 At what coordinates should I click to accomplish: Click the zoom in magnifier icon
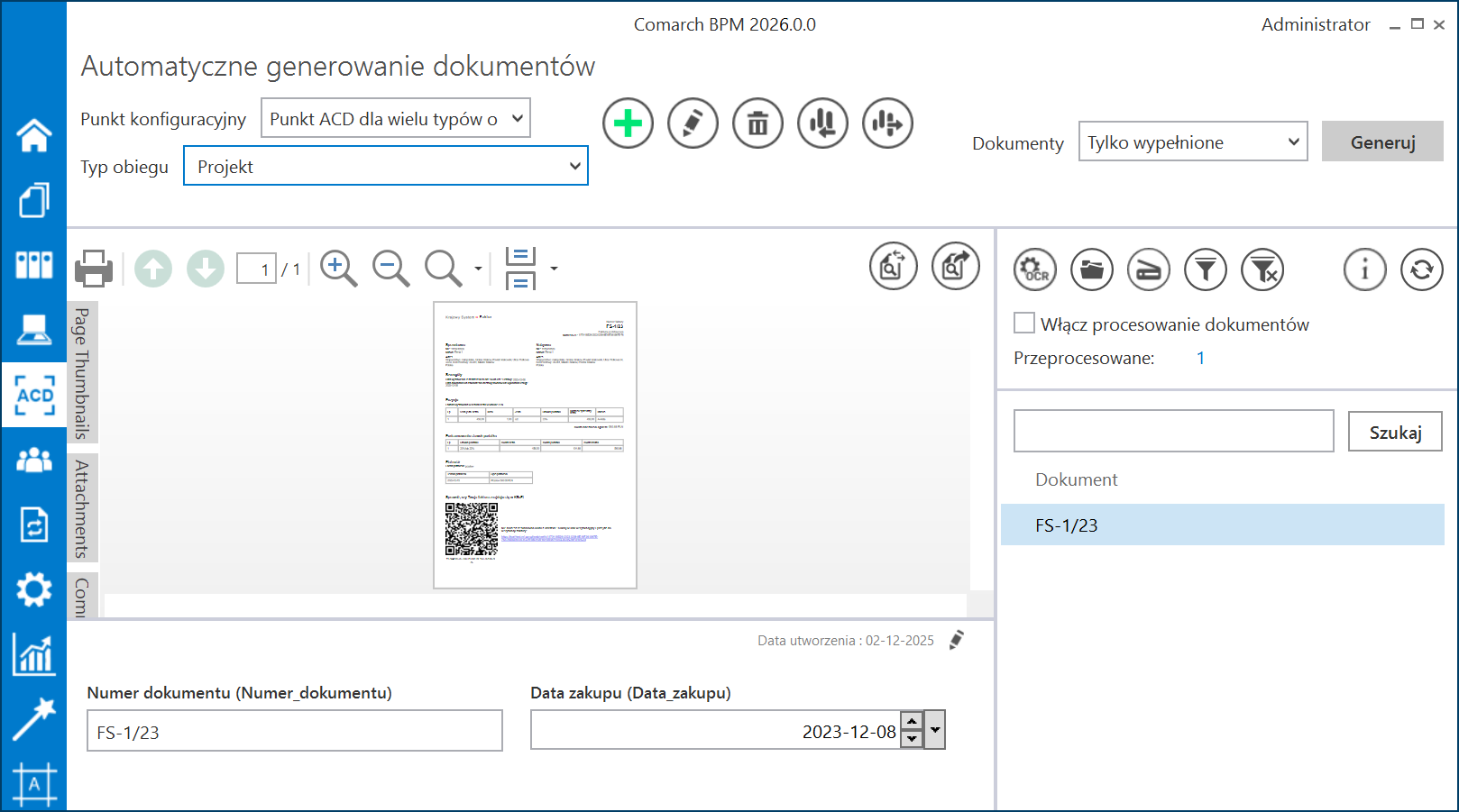[x=338, y=269]
